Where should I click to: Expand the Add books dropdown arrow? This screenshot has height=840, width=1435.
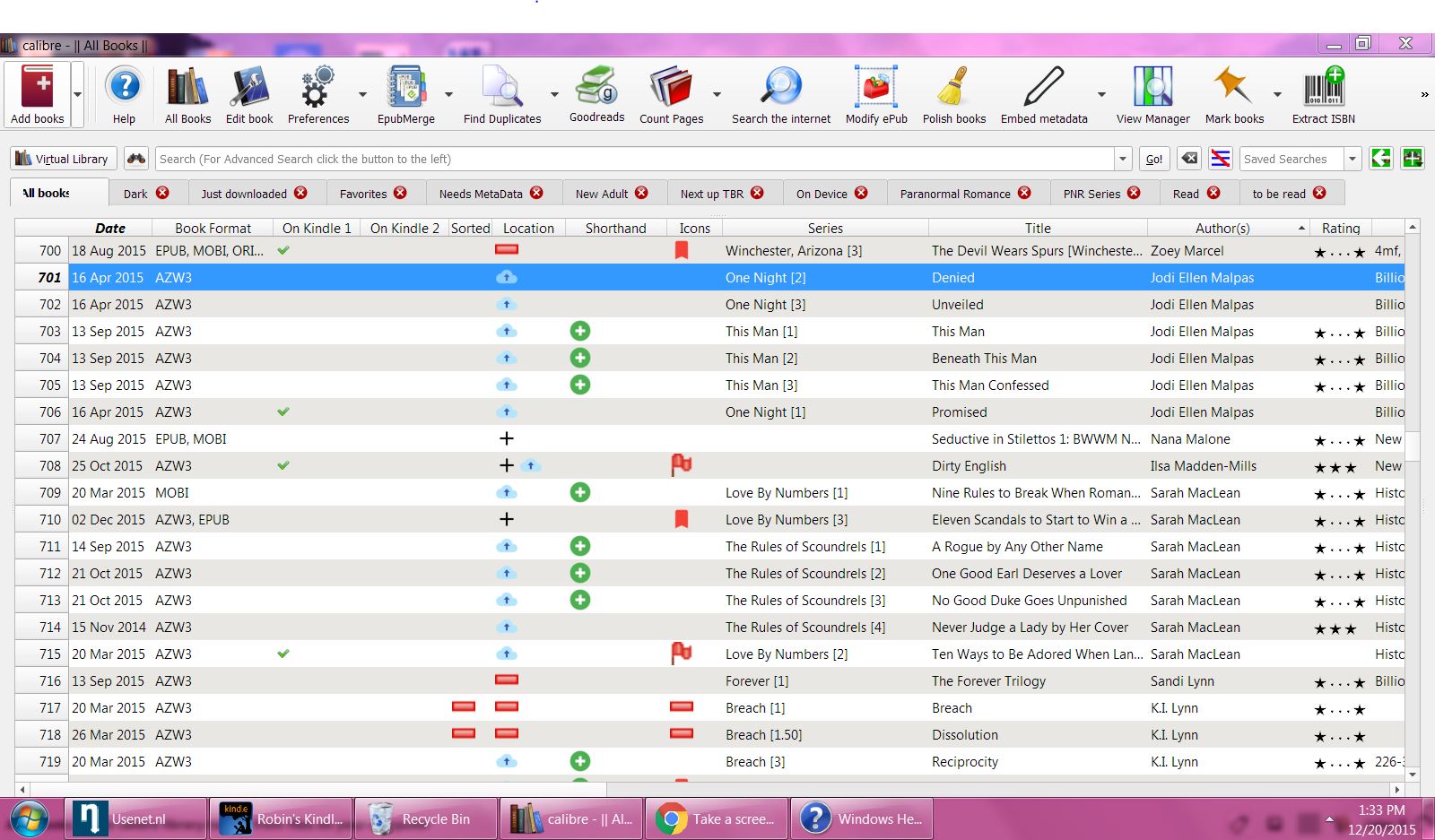(x=78, y=94)
